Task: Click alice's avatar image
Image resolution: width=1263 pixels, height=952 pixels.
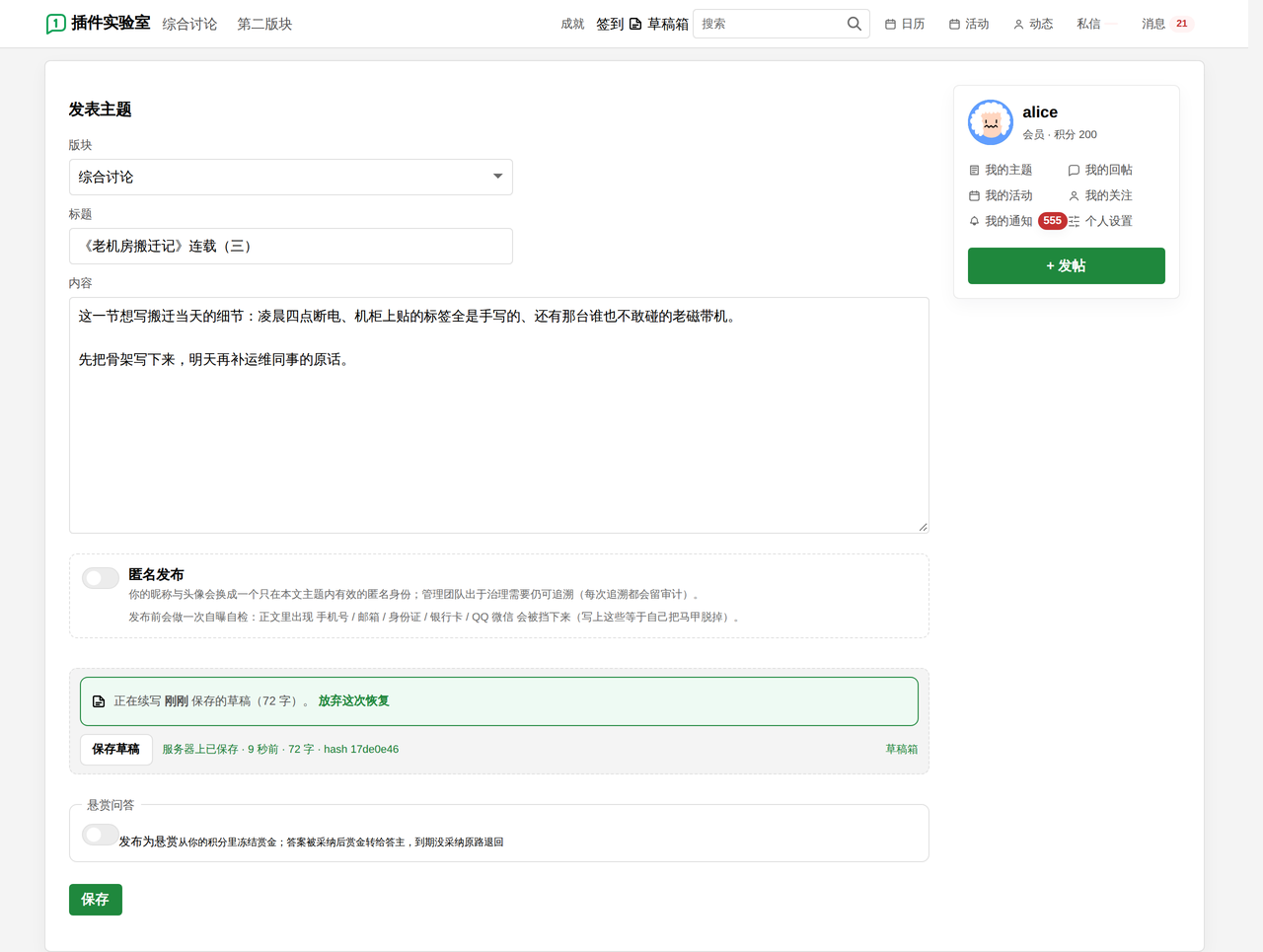Action: point(991,122)
